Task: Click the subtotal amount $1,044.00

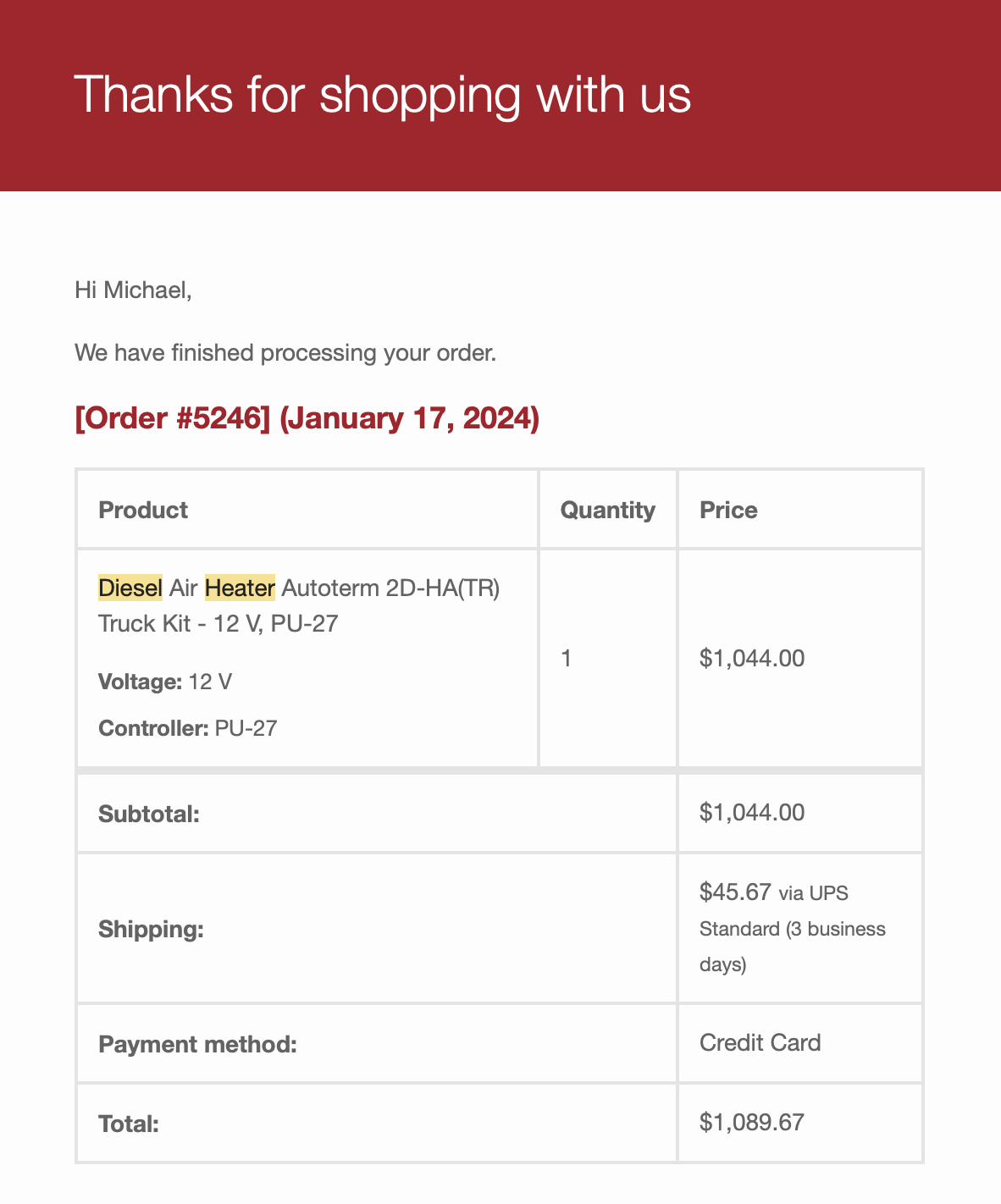Action: pyautogui.click(x=752, y=813)
